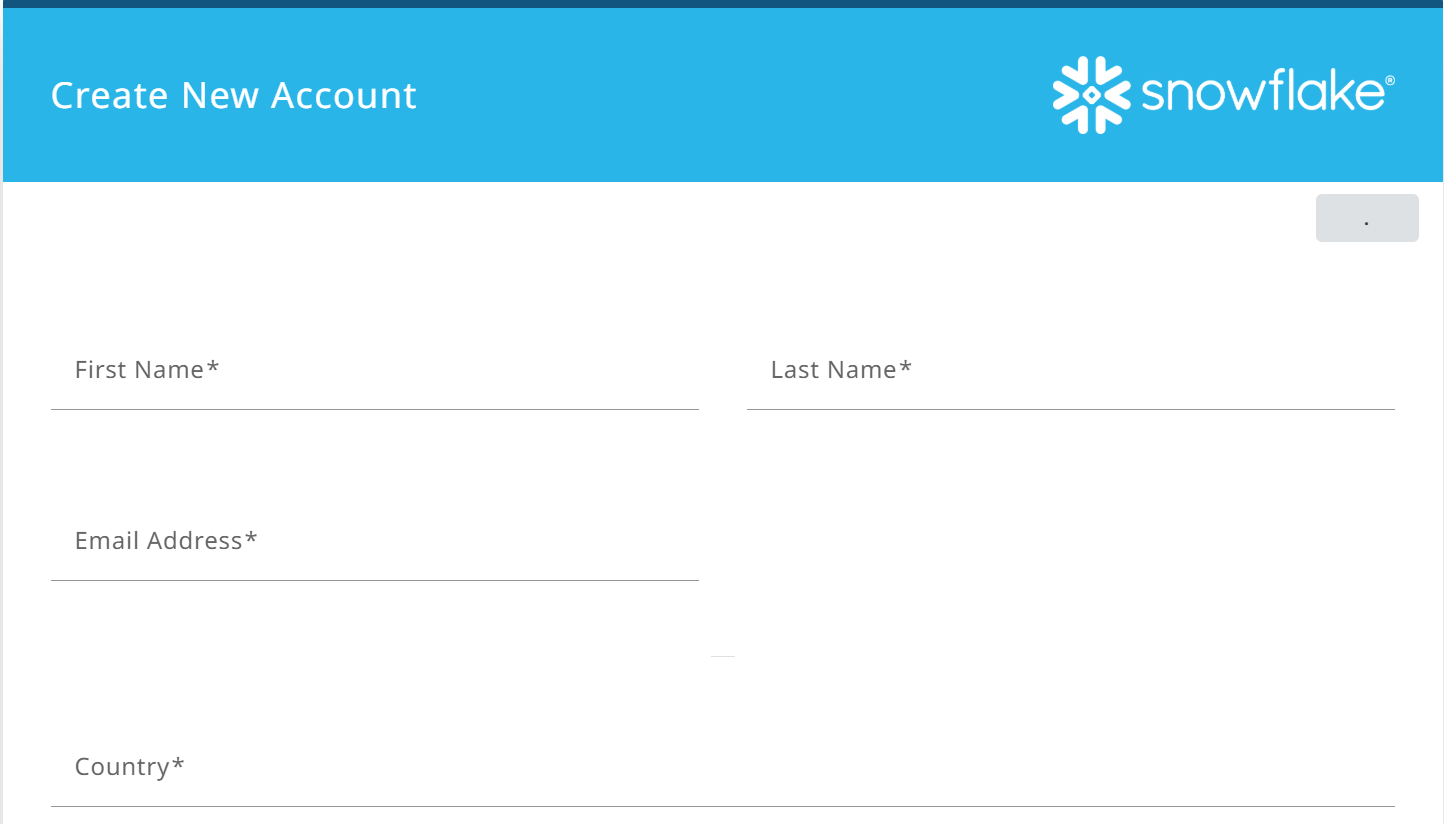Click the grey button with a dot
Image resolution: width=1444 pixels, height=824 pixels.
(1367, 218)
